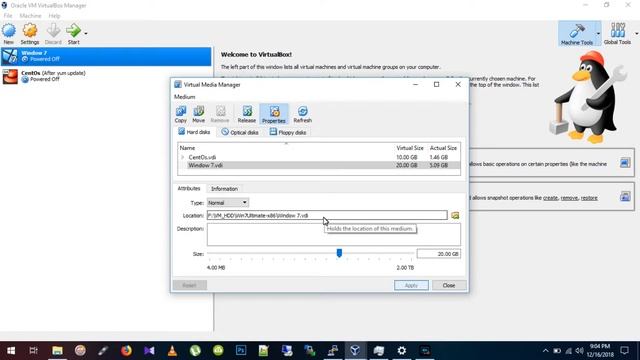This screenshot has height=360, width=640.
Task: Open the notification center icon
Action: click(x=624, y=351)
